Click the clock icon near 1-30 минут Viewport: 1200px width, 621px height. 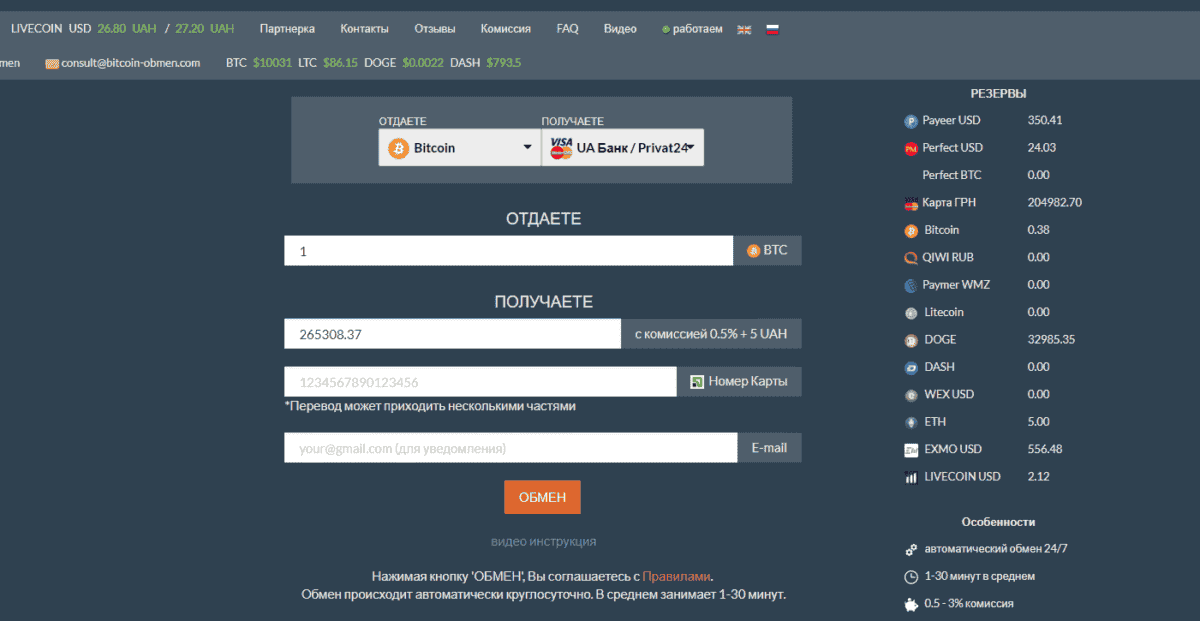[911, 576]
